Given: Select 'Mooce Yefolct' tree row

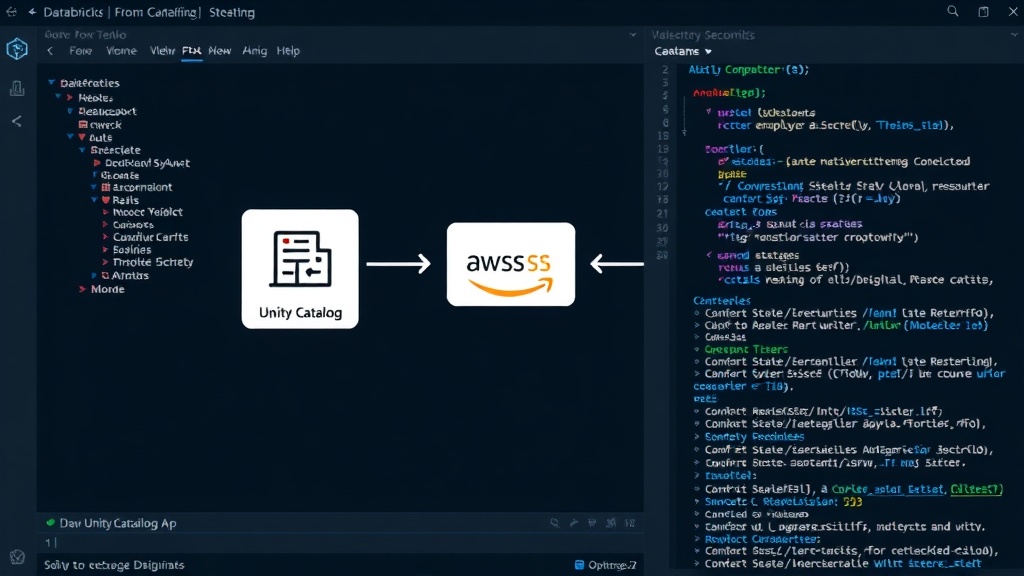Looking at the screenshot, I should coord(148,212).
